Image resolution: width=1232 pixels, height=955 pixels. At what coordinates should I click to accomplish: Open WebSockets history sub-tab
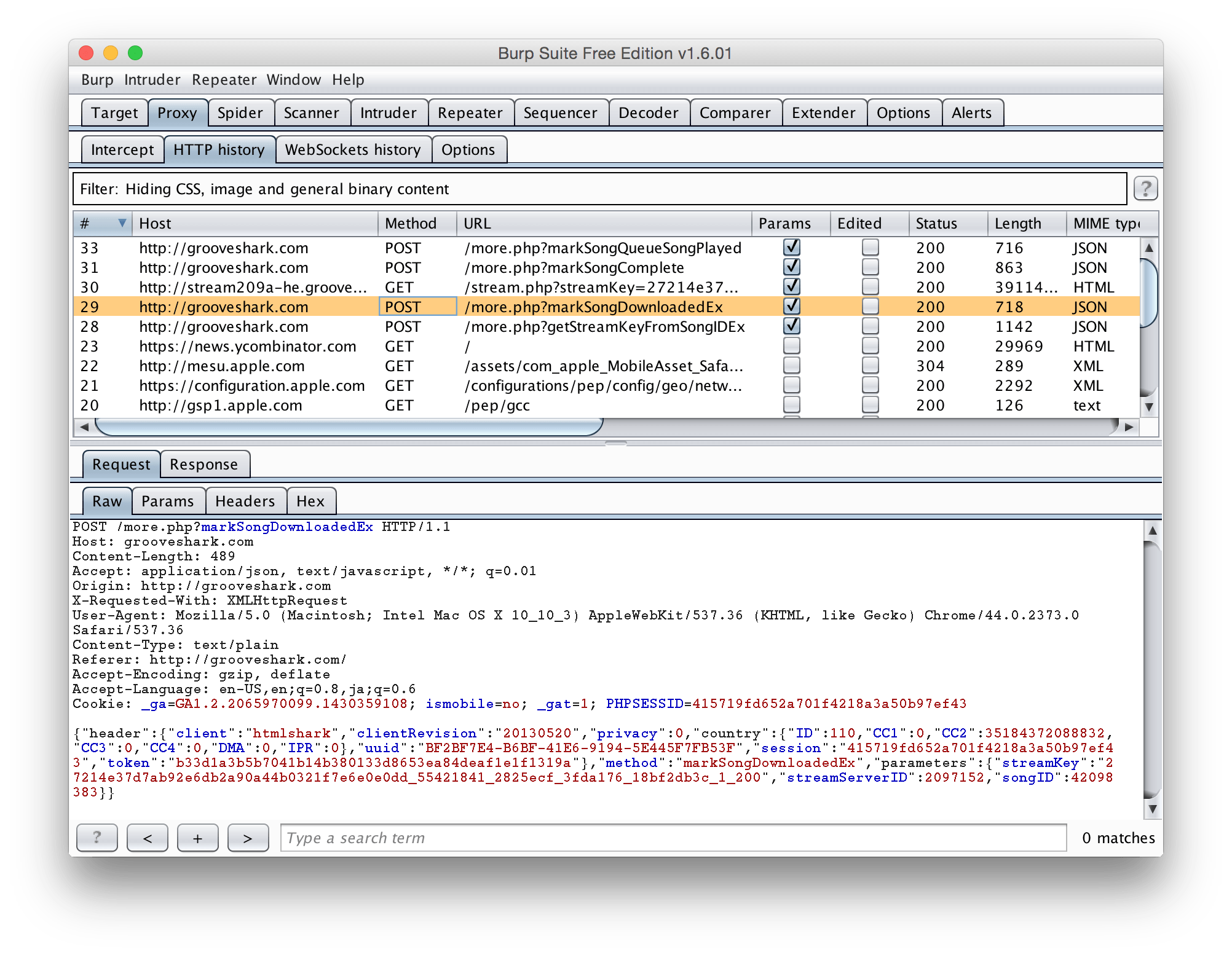click(x=353, y=150)
